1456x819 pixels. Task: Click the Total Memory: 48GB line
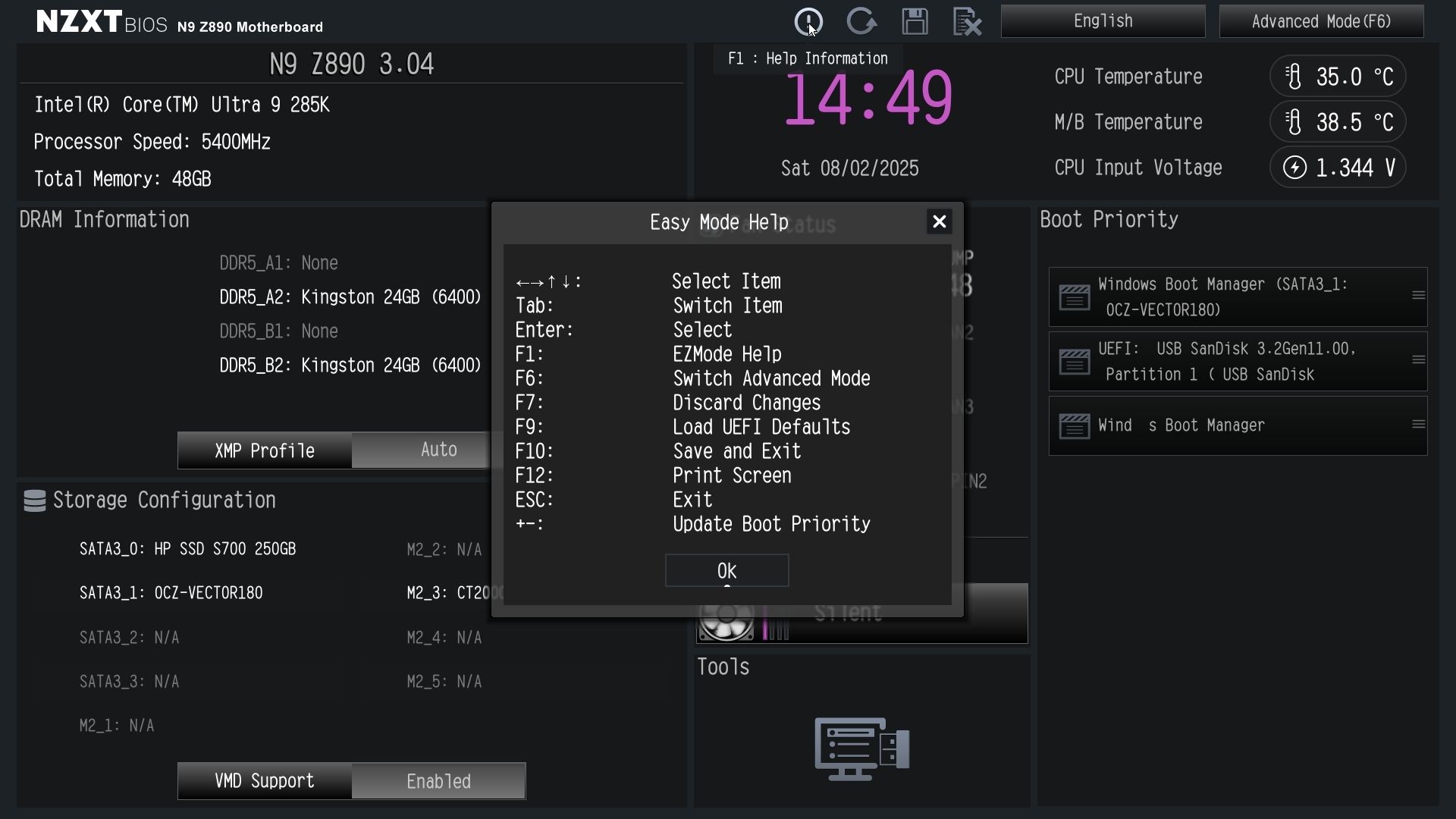[x=122, y=179]
